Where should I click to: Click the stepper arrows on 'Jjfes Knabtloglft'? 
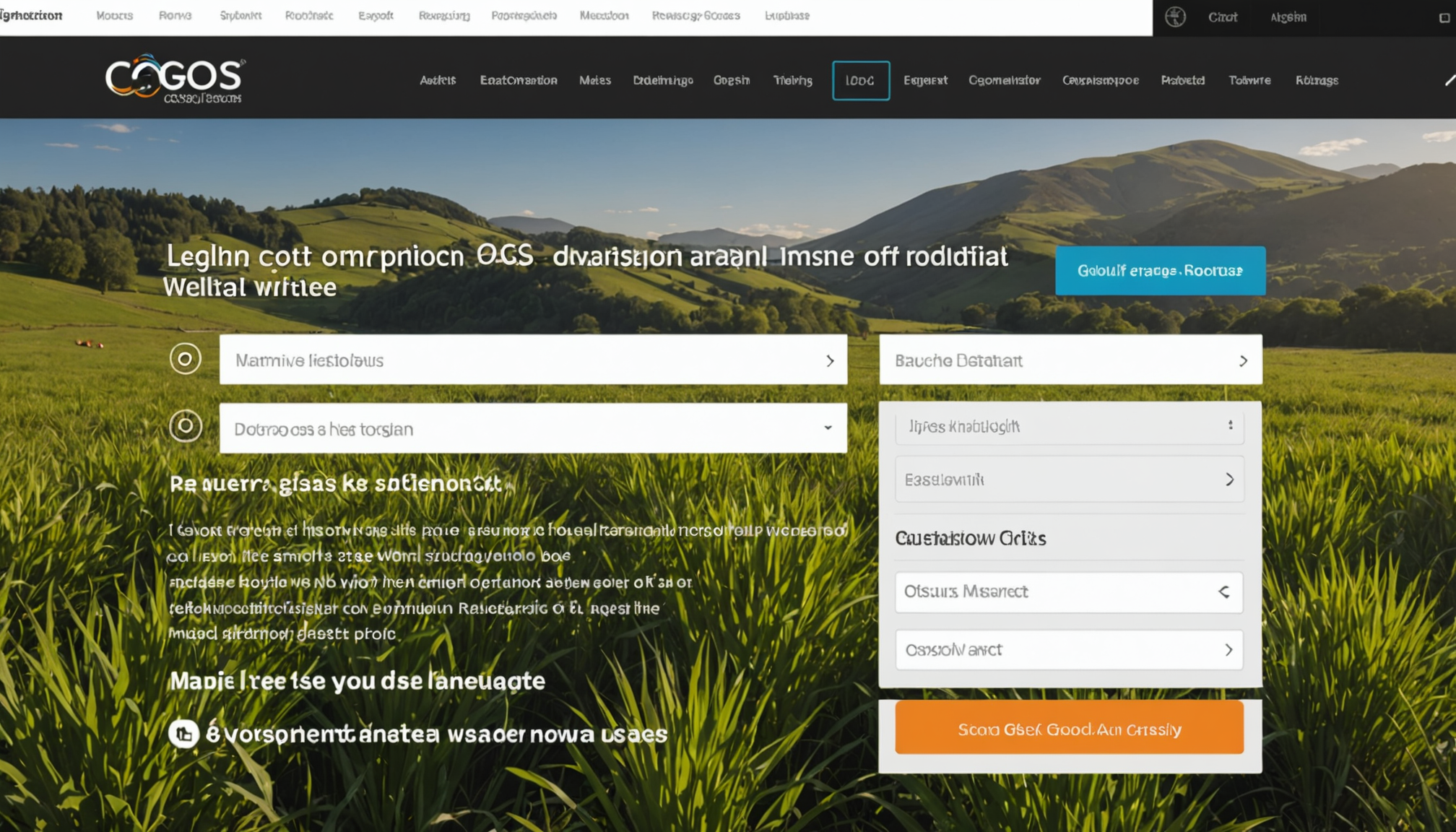(1230, 425)
